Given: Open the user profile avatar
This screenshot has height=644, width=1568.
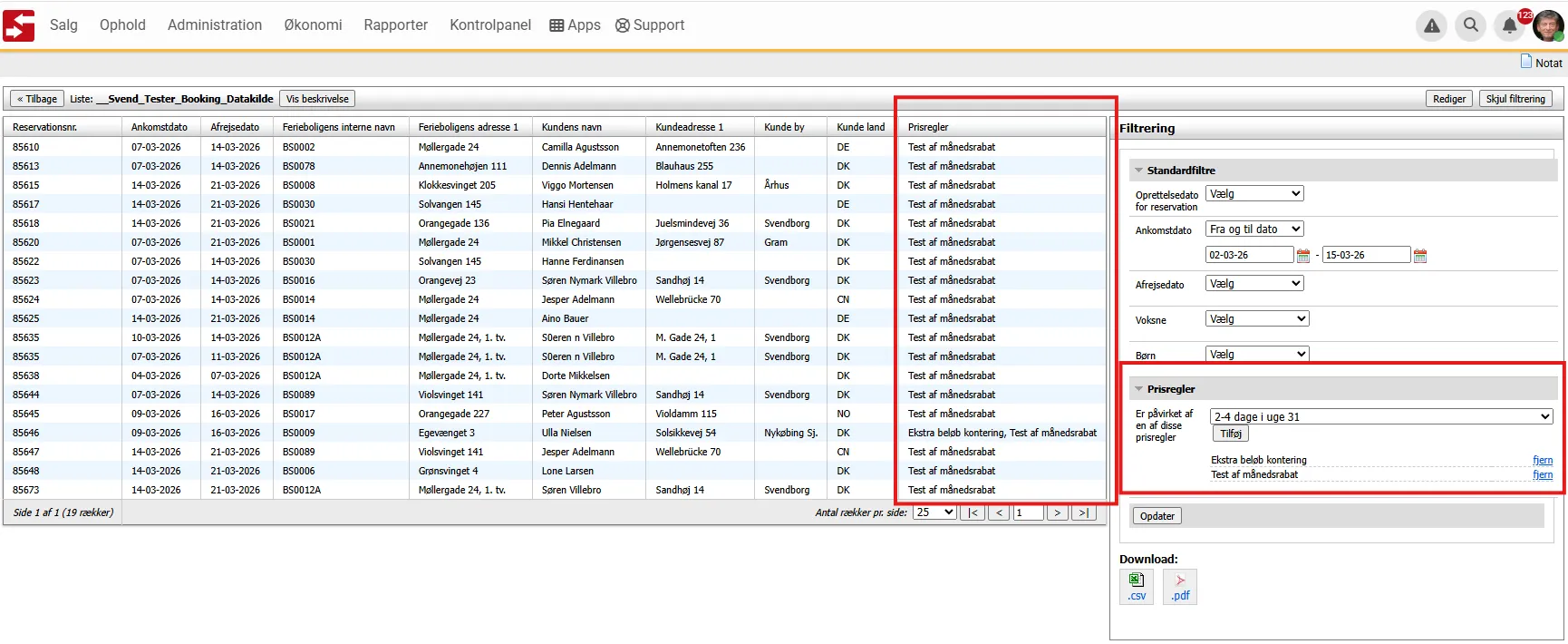Looking at the screenshot, I should (x=1547, y=25).
